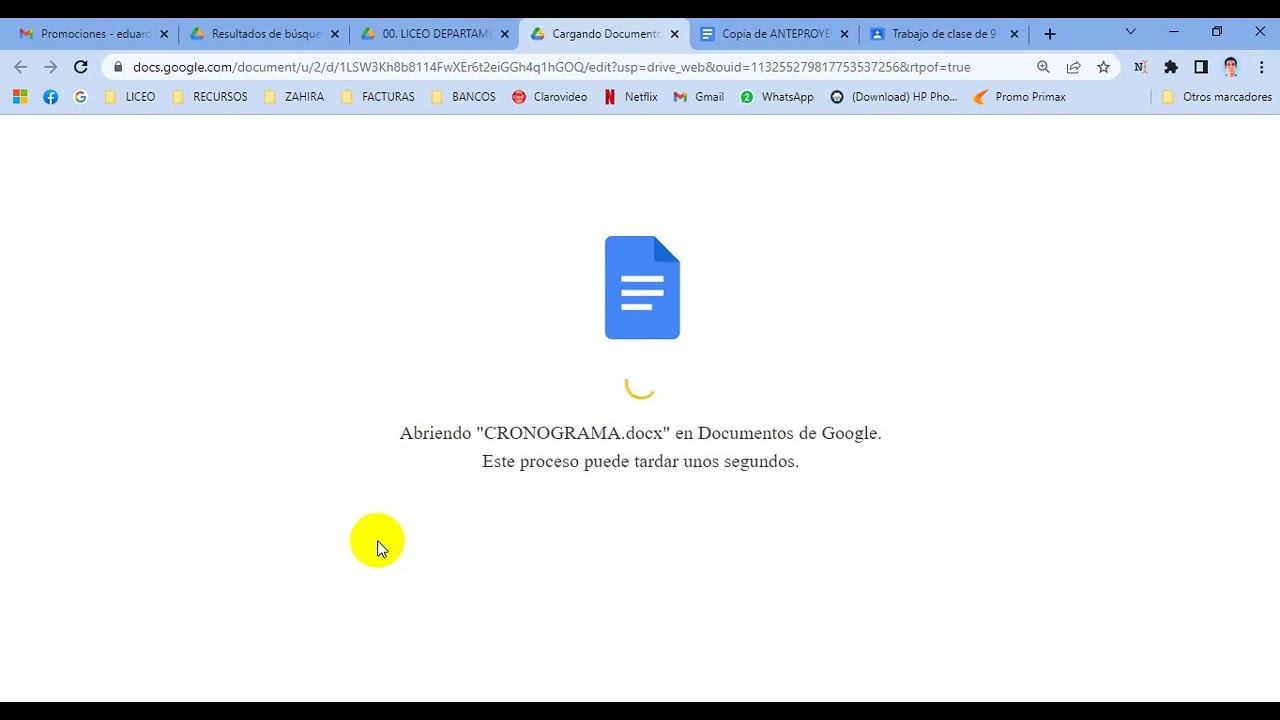Minimize the Chrome window
The height and width of the screenshot is (720, 1280).
(x=1174, y=32)
